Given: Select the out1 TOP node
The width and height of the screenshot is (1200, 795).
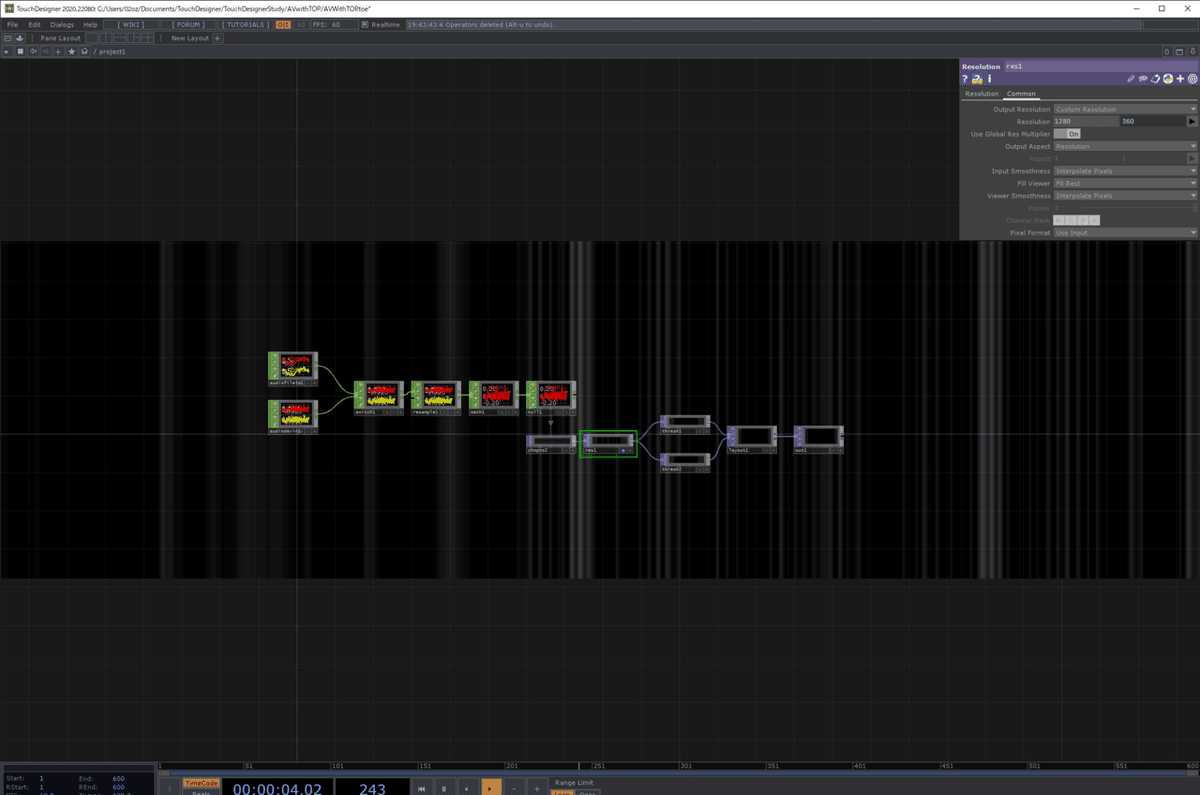Looking at the screenshot, I should click(x=819, y=440).
